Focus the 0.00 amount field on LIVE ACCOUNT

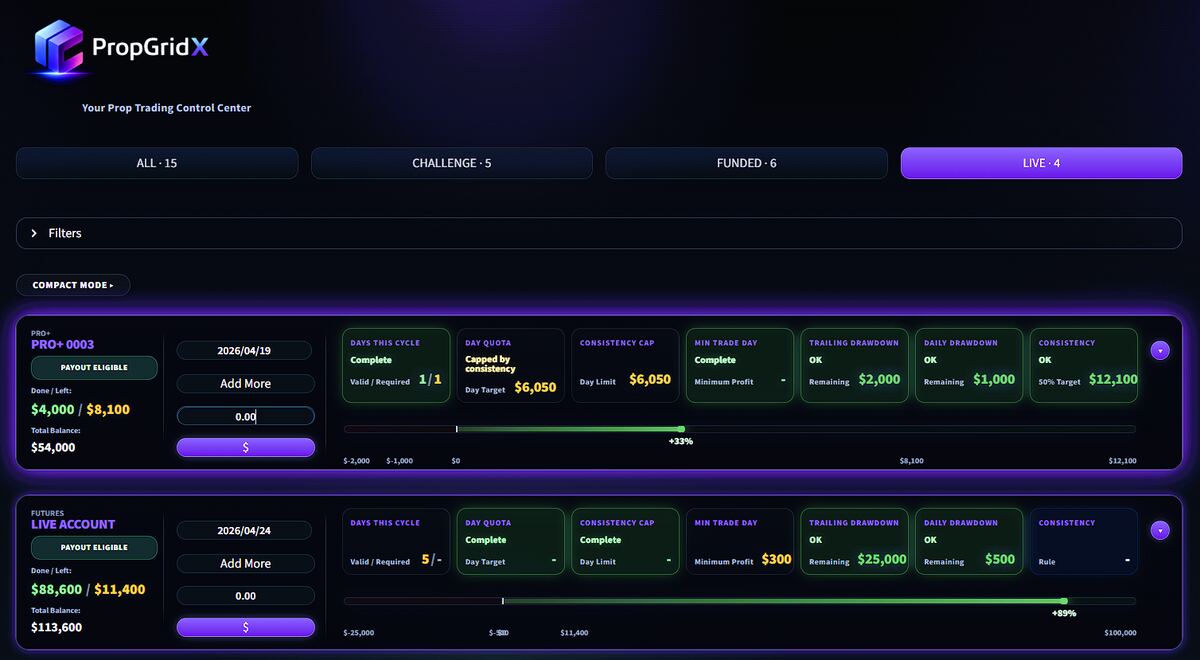coord(246,596)
